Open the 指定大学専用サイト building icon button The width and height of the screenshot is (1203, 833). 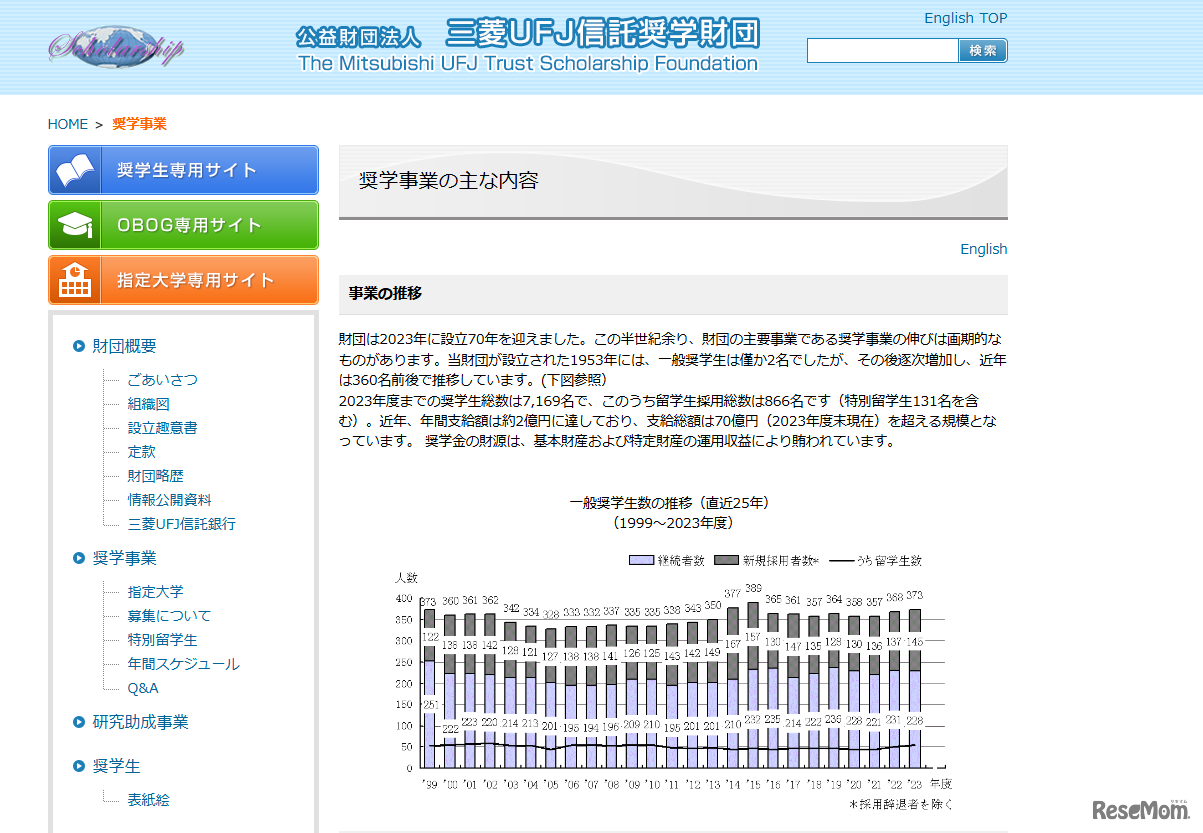(x=183, y=280)
